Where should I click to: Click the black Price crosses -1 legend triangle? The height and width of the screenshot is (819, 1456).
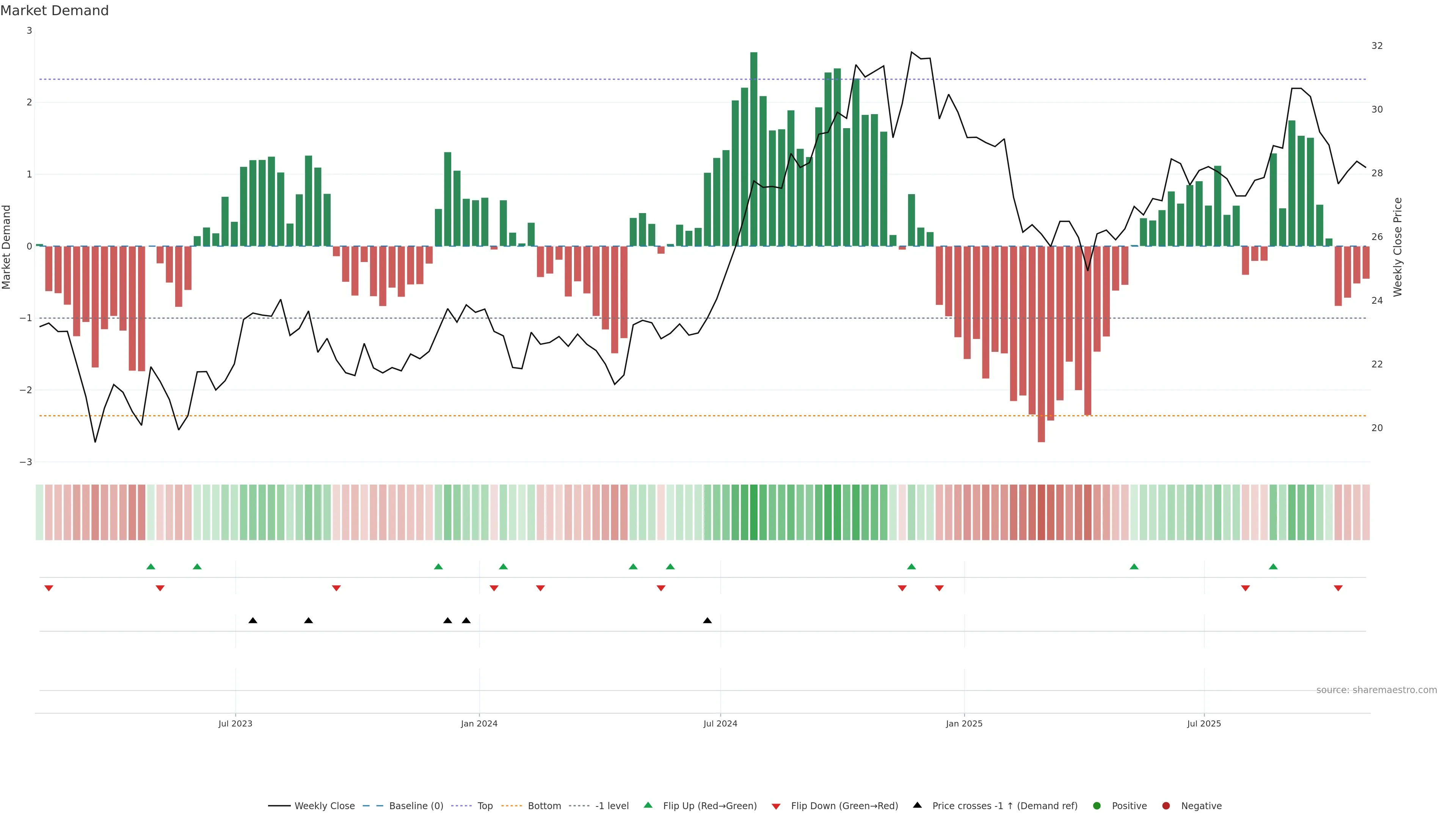(917, 805)
